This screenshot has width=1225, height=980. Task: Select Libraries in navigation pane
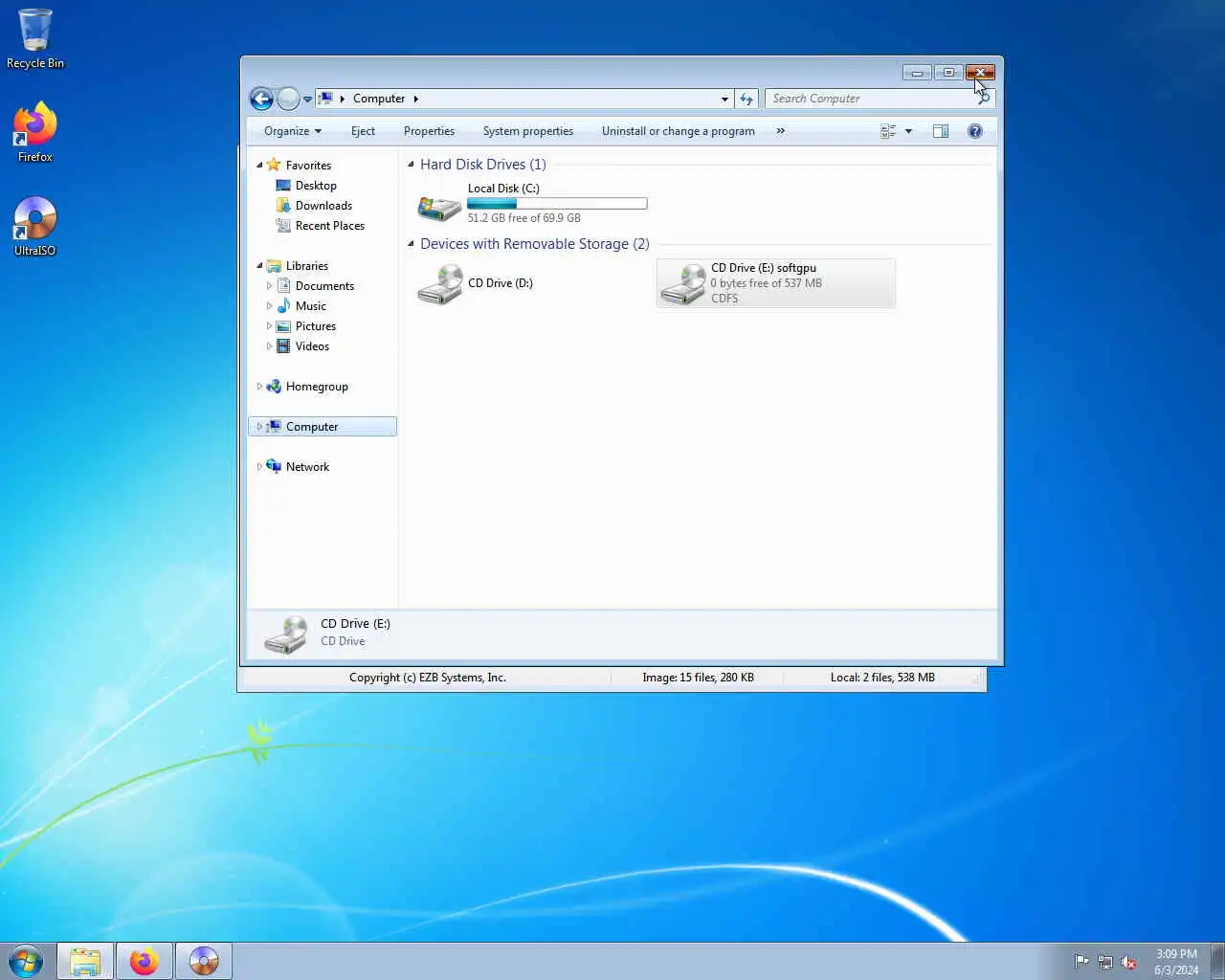pyautogui.click(x=307, y=266)
